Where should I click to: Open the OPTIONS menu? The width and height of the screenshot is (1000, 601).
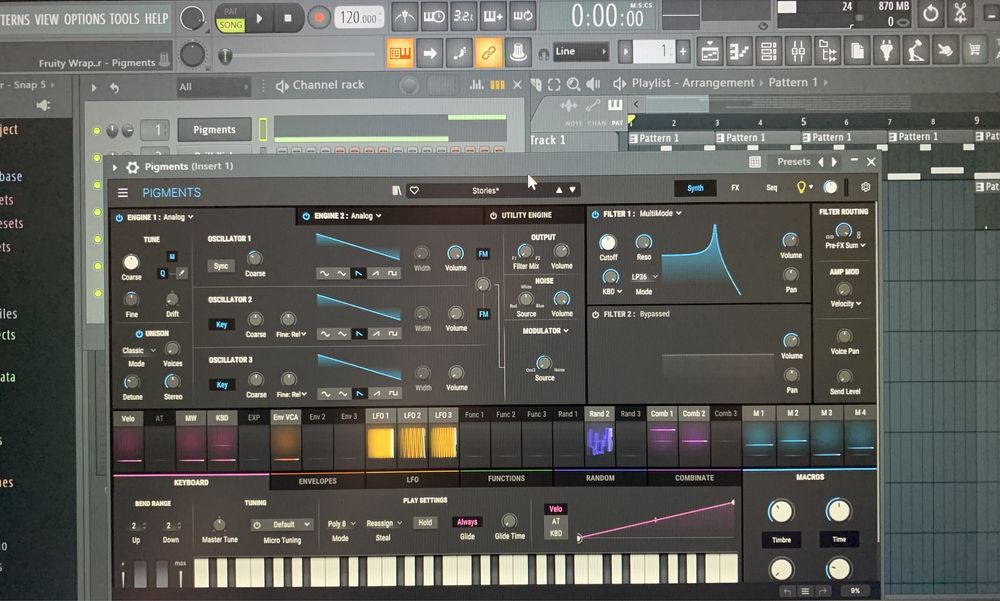84,19
